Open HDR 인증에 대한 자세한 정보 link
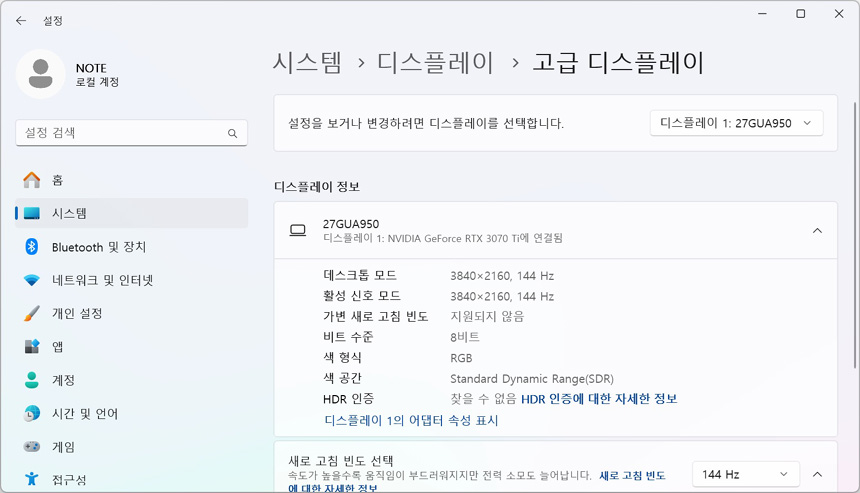 coord(599,399)
